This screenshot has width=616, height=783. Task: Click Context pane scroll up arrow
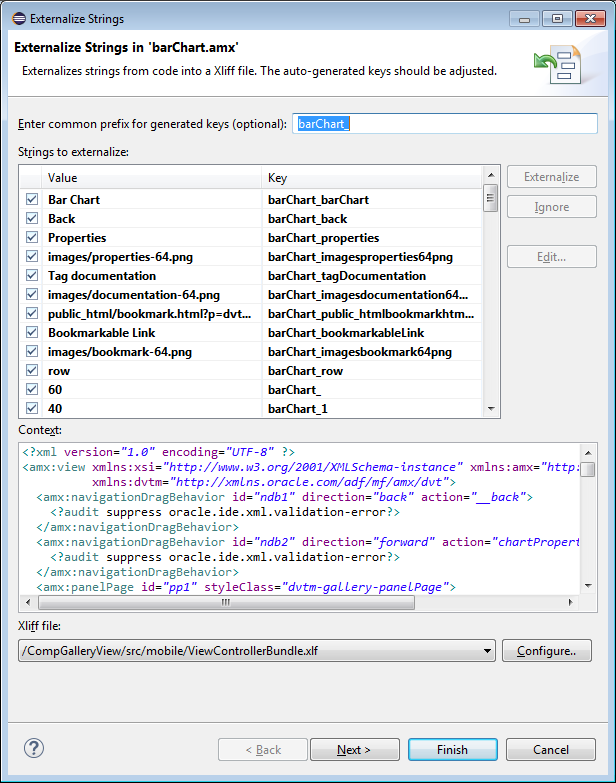tap(588, 453)
